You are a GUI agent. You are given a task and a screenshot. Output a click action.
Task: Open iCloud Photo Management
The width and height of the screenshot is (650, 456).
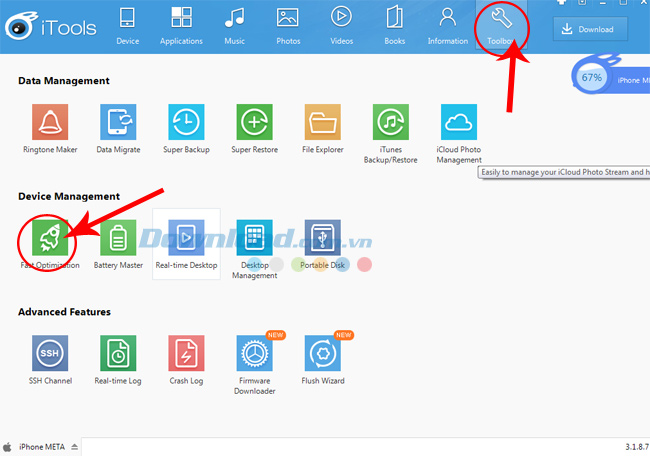[x=458, y=123]
